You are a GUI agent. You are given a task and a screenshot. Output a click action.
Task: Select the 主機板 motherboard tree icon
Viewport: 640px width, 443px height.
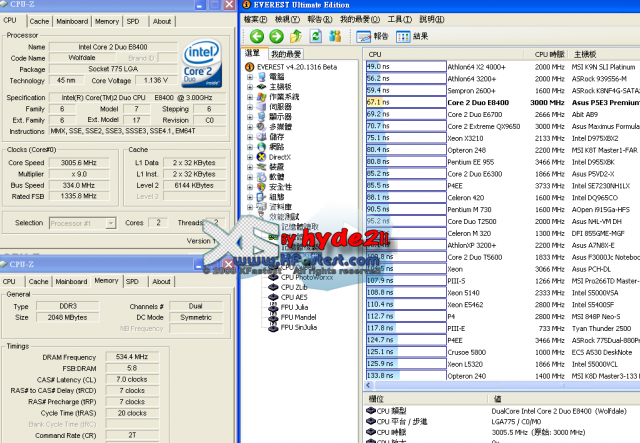[x=262, y=87]
